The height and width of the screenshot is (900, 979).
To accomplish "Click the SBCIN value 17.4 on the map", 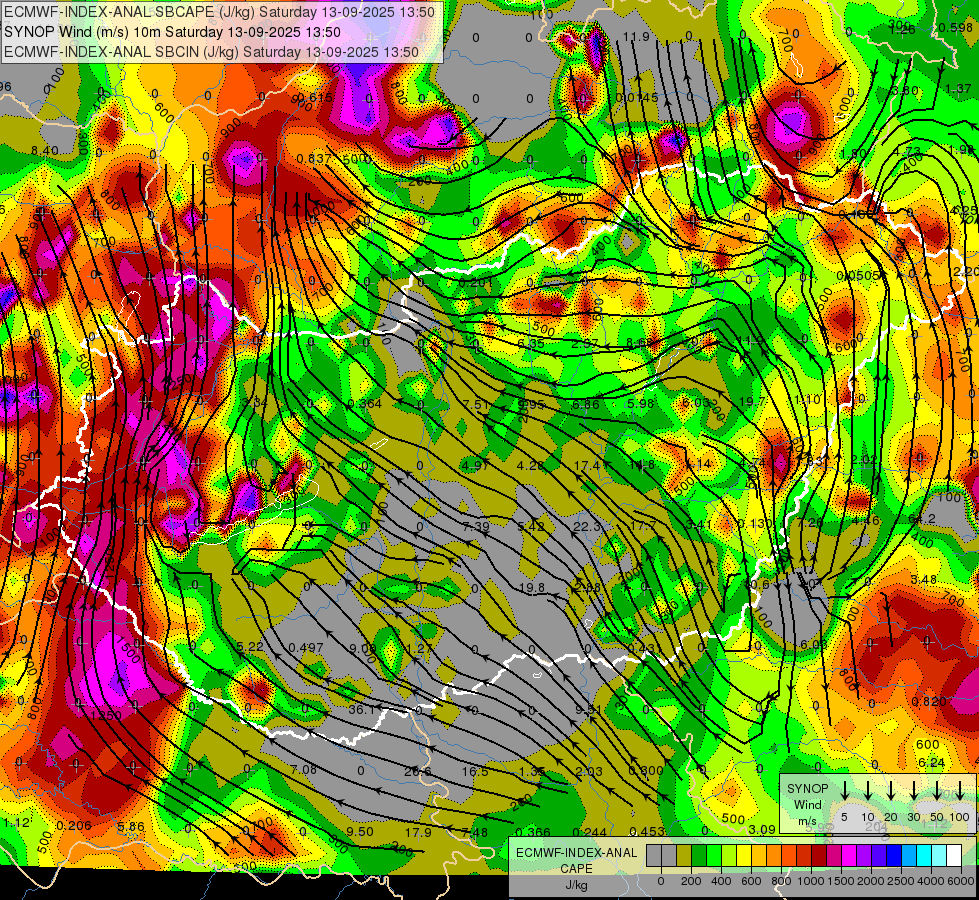I will (586, 465).
